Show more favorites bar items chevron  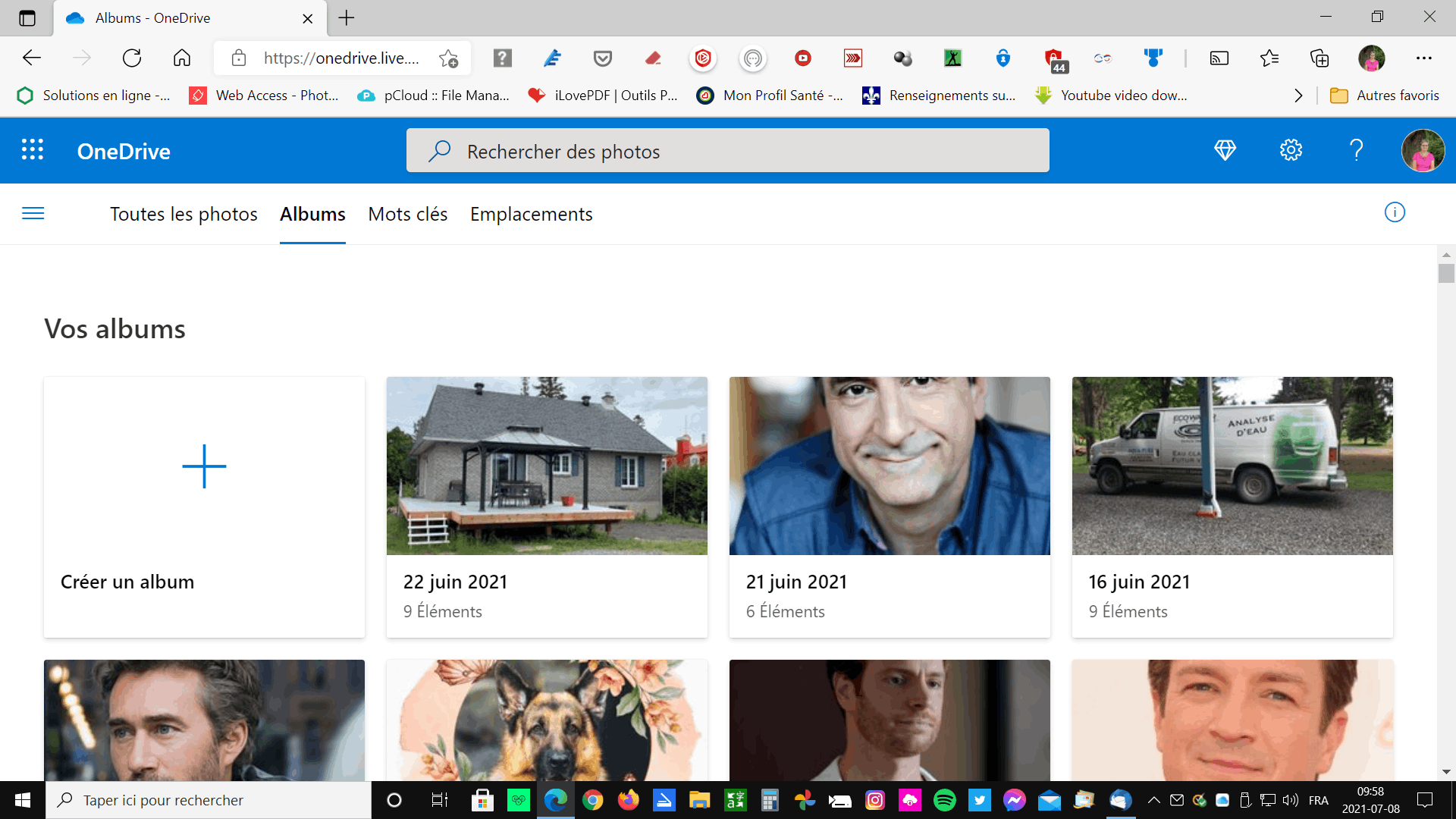[x=1298, y=96]
